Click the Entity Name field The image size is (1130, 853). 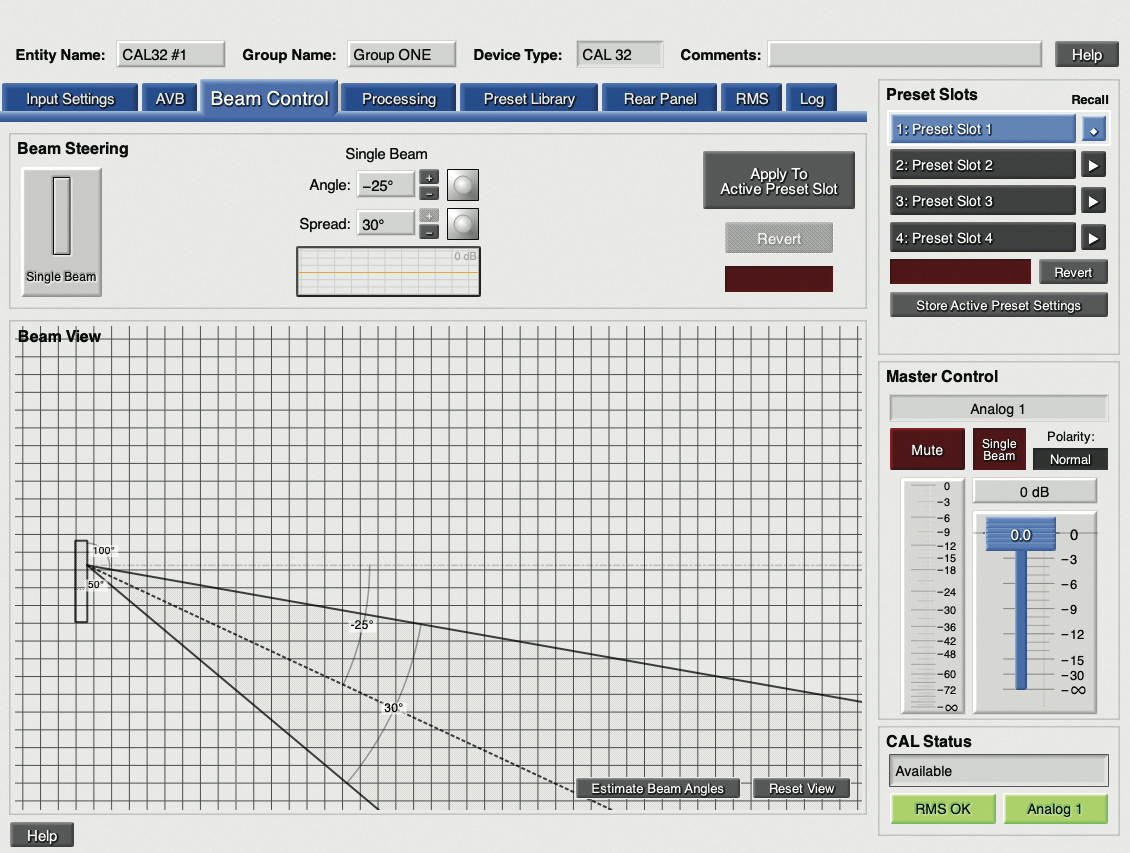[x=171, y=55]
